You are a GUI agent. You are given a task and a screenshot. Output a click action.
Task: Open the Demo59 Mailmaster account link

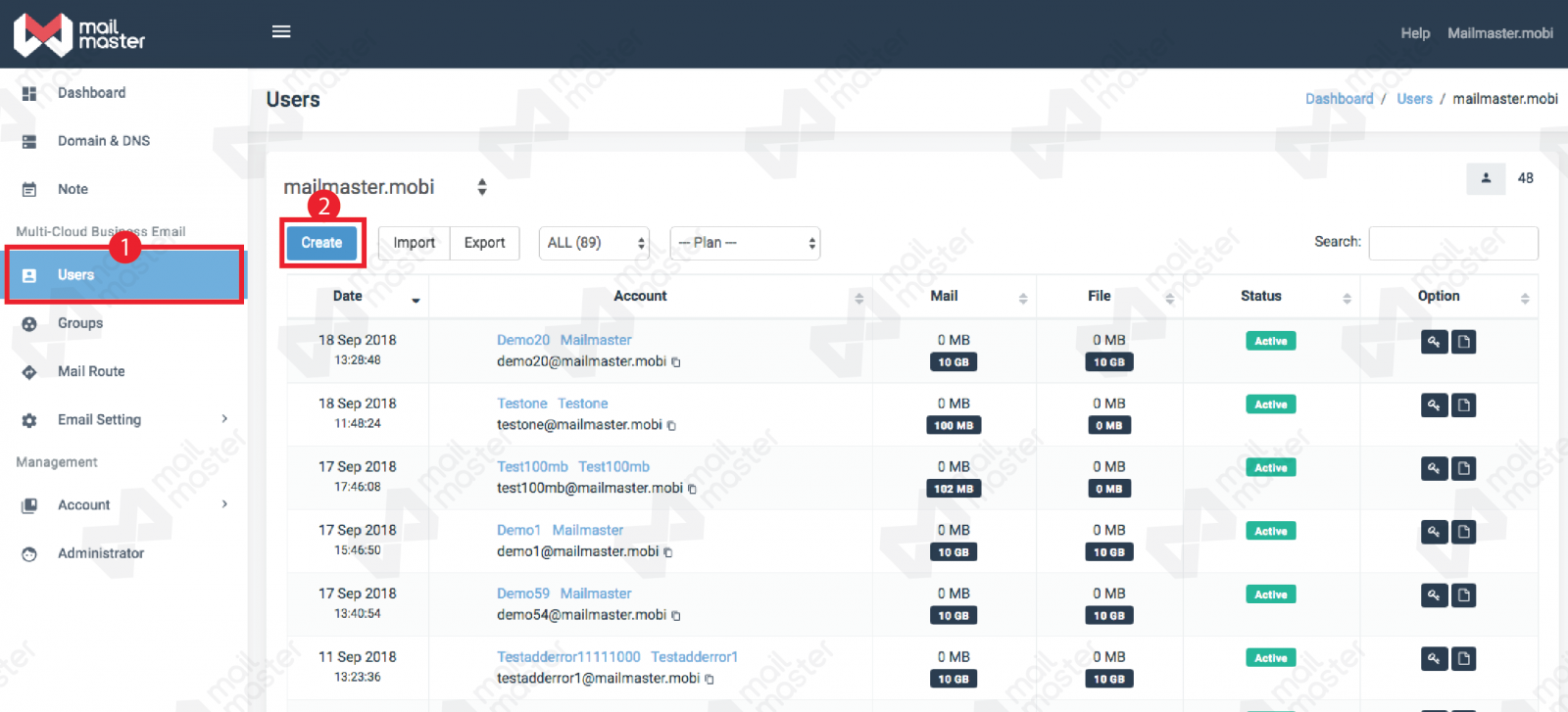pyautogui.click(x=563, y=593)
